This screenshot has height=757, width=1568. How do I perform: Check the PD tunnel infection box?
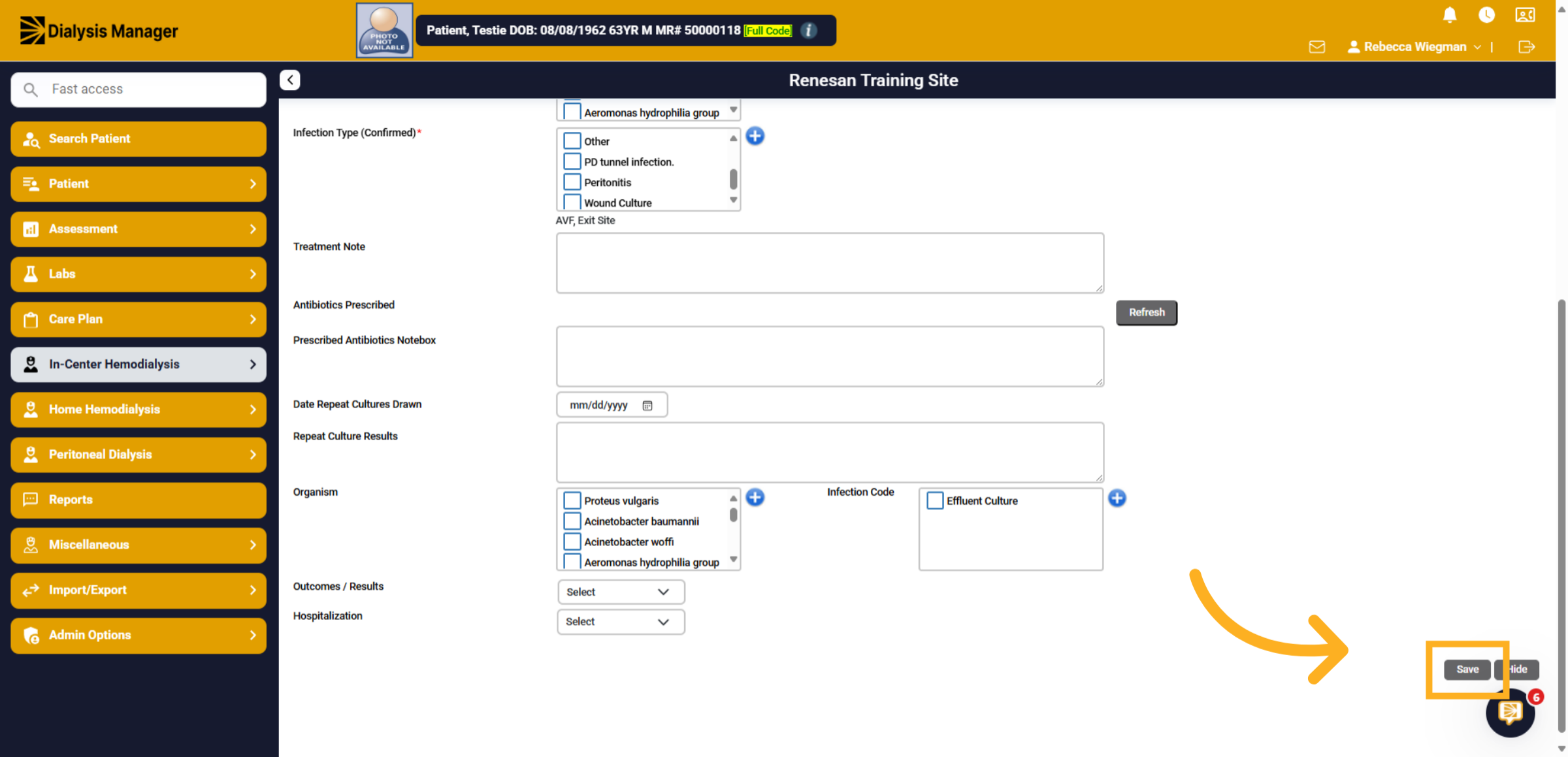(572, 161)
